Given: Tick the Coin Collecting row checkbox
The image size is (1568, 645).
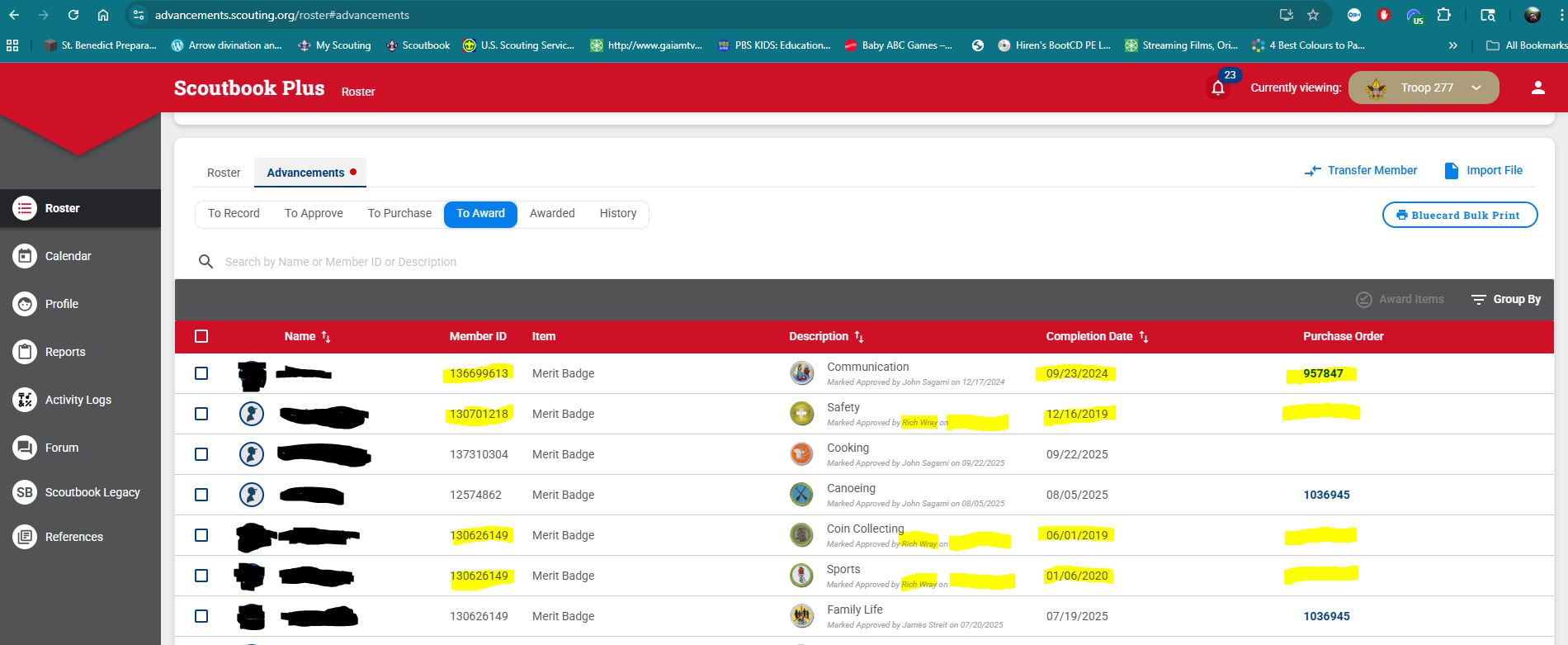Looking at the screenshot, I should 201,535.
